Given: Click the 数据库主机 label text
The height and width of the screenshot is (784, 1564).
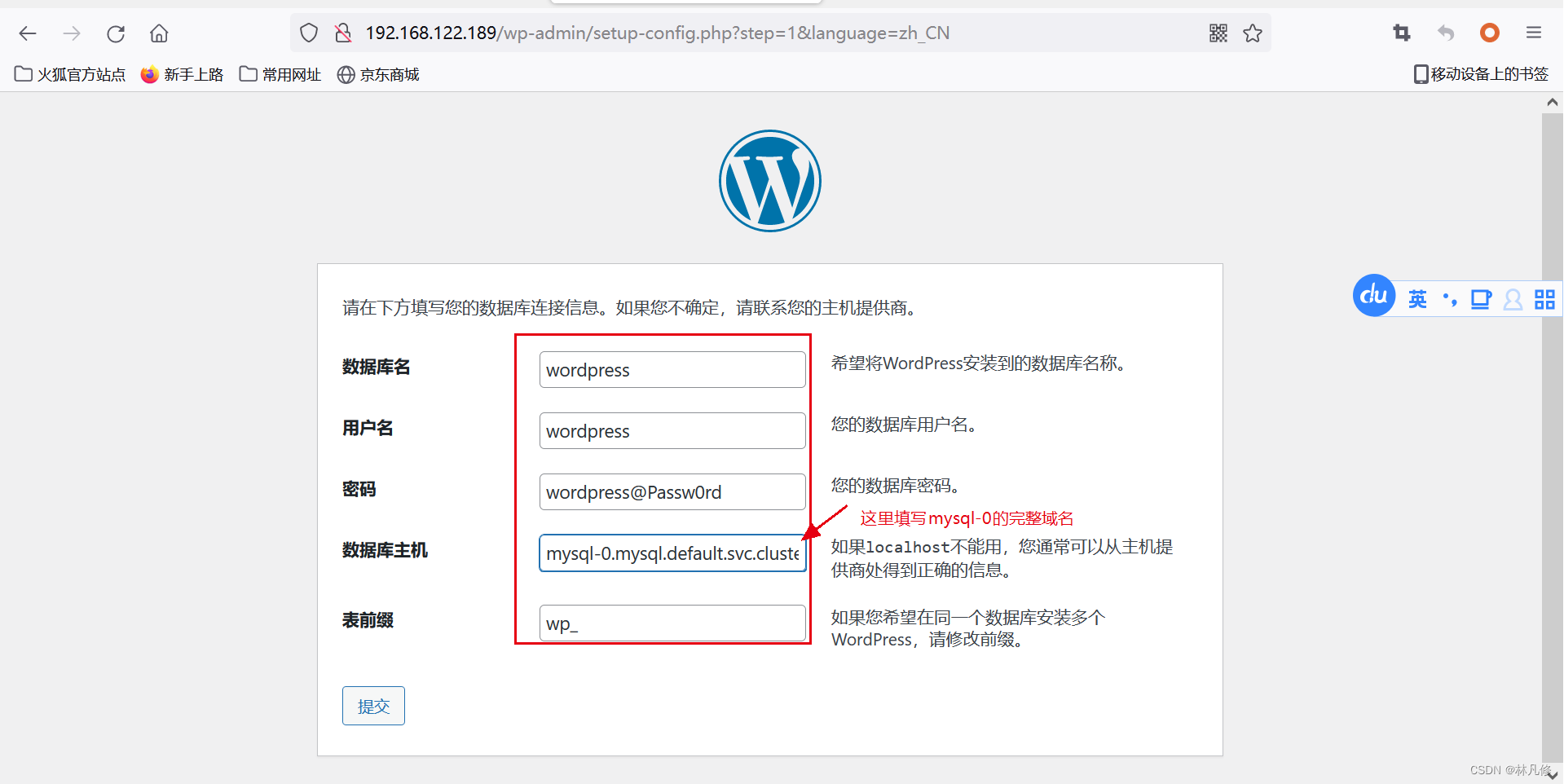Looking at the screenshot, I should 385,550.
